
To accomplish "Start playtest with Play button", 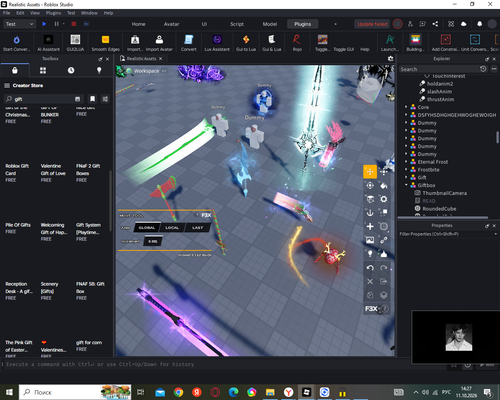I will click(x=44, y=24).
